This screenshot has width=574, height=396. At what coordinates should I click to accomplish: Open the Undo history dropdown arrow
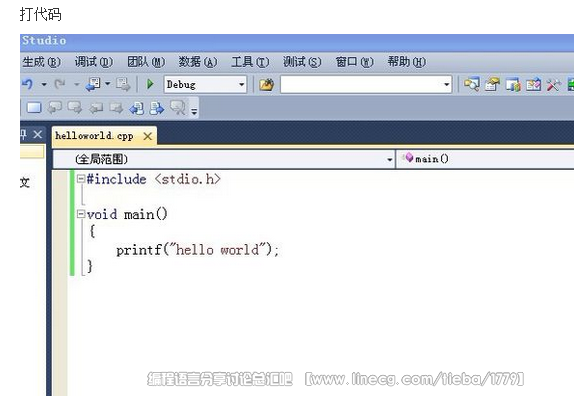(x=44, y=85)
